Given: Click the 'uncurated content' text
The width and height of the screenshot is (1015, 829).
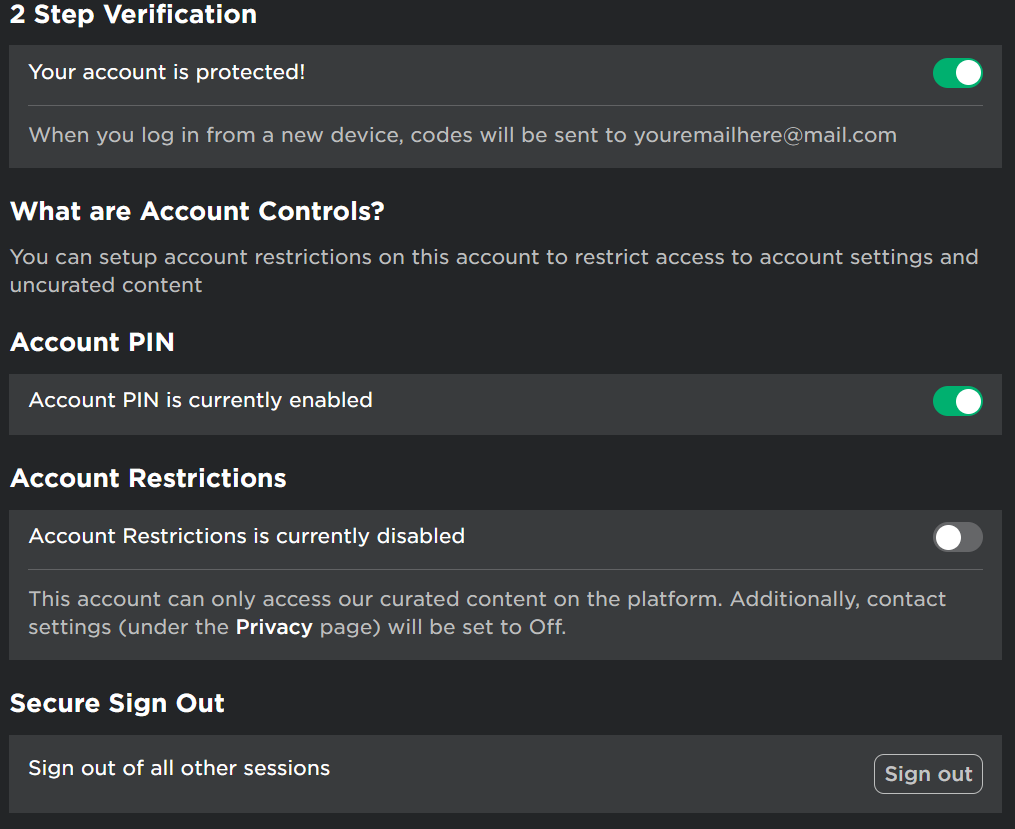Looking at the screenshot, I should pyautogui.click(x=106, y=285).
